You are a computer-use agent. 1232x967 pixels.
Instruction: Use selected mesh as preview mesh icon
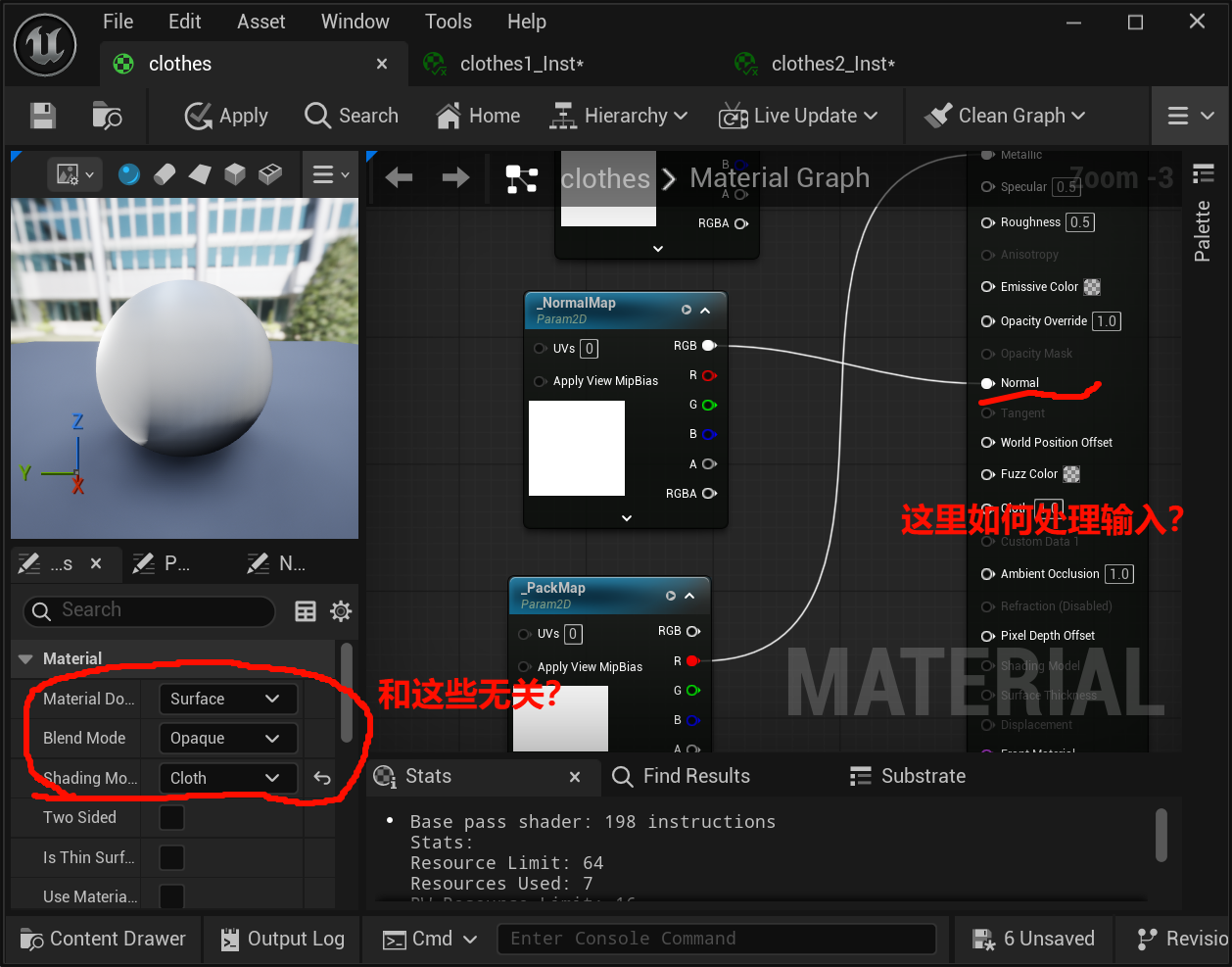(x=270, y=174)
